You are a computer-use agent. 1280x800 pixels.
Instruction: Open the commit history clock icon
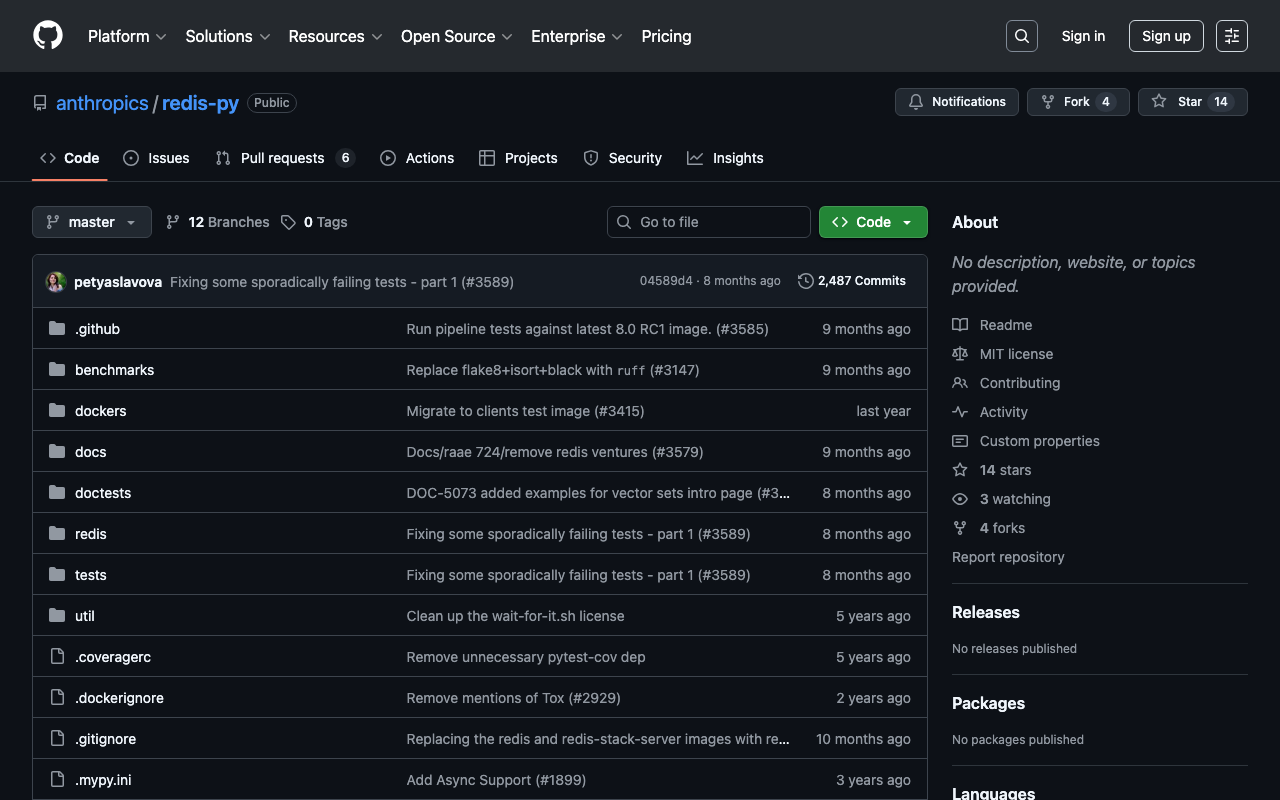(805, 281)
